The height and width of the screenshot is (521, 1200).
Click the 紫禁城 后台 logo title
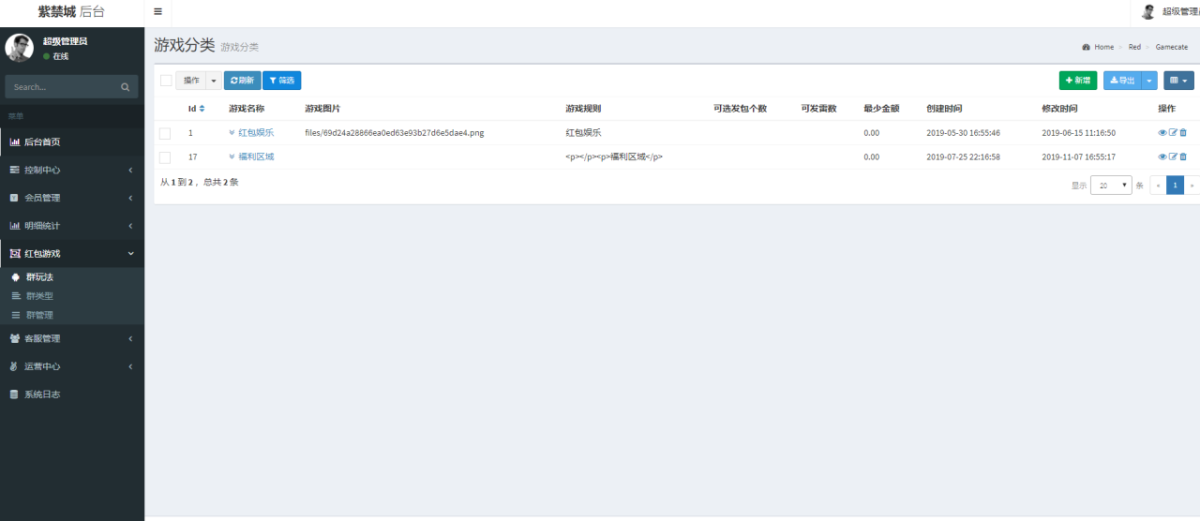coord(71,12)
